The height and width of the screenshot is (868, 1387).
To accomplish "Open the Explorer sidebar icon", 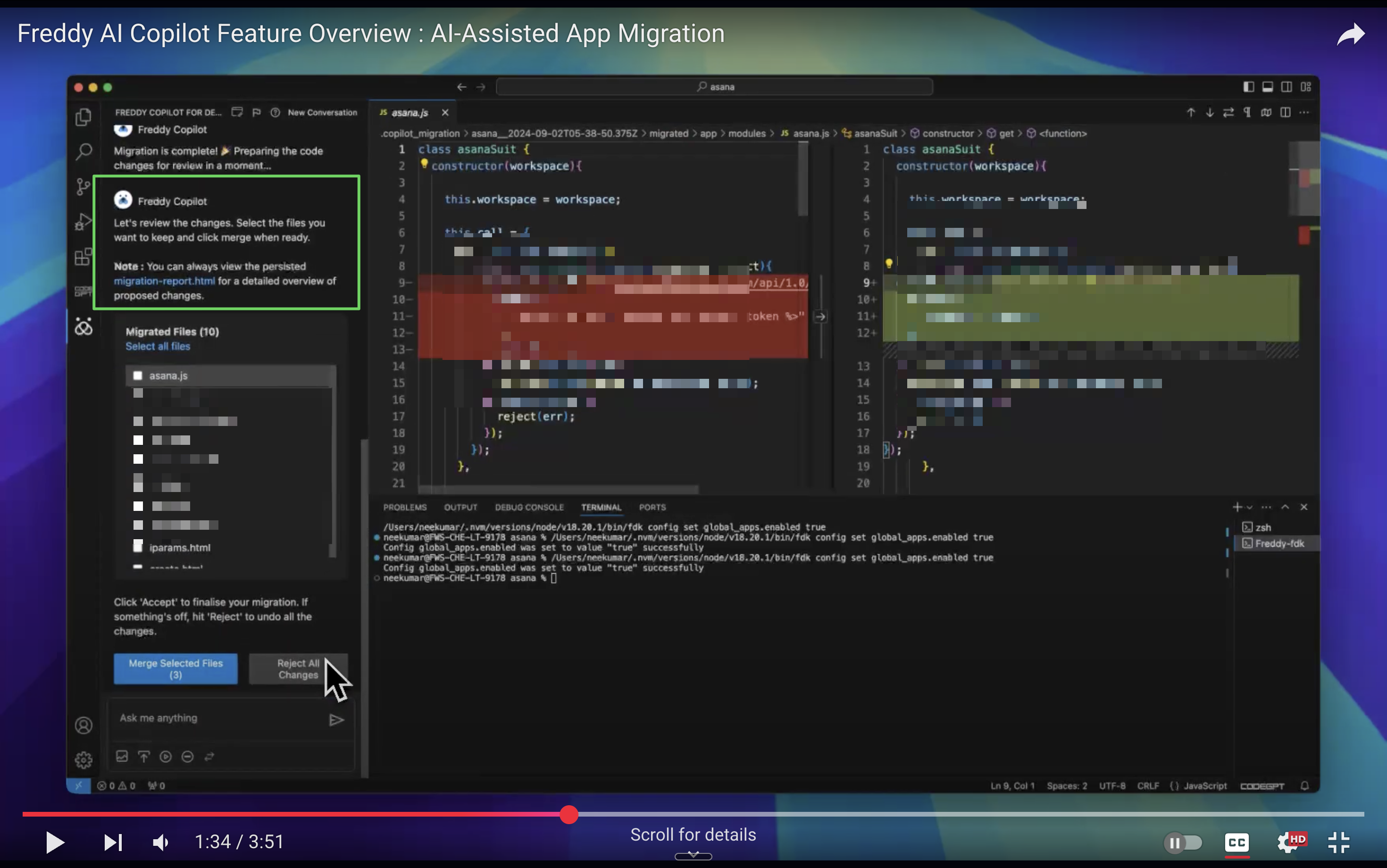I will [x=84, y=117].
